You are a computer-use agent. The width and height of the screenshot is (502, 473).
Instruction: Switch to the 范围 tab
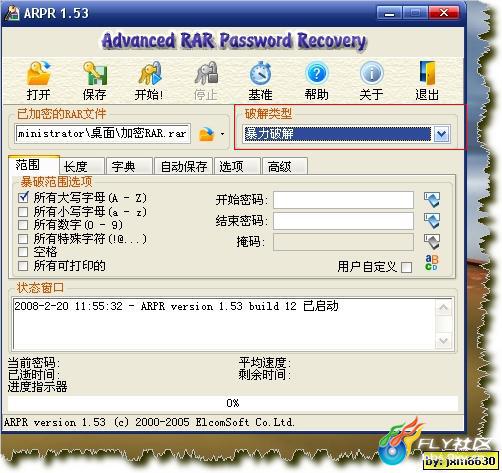(34, 165)
